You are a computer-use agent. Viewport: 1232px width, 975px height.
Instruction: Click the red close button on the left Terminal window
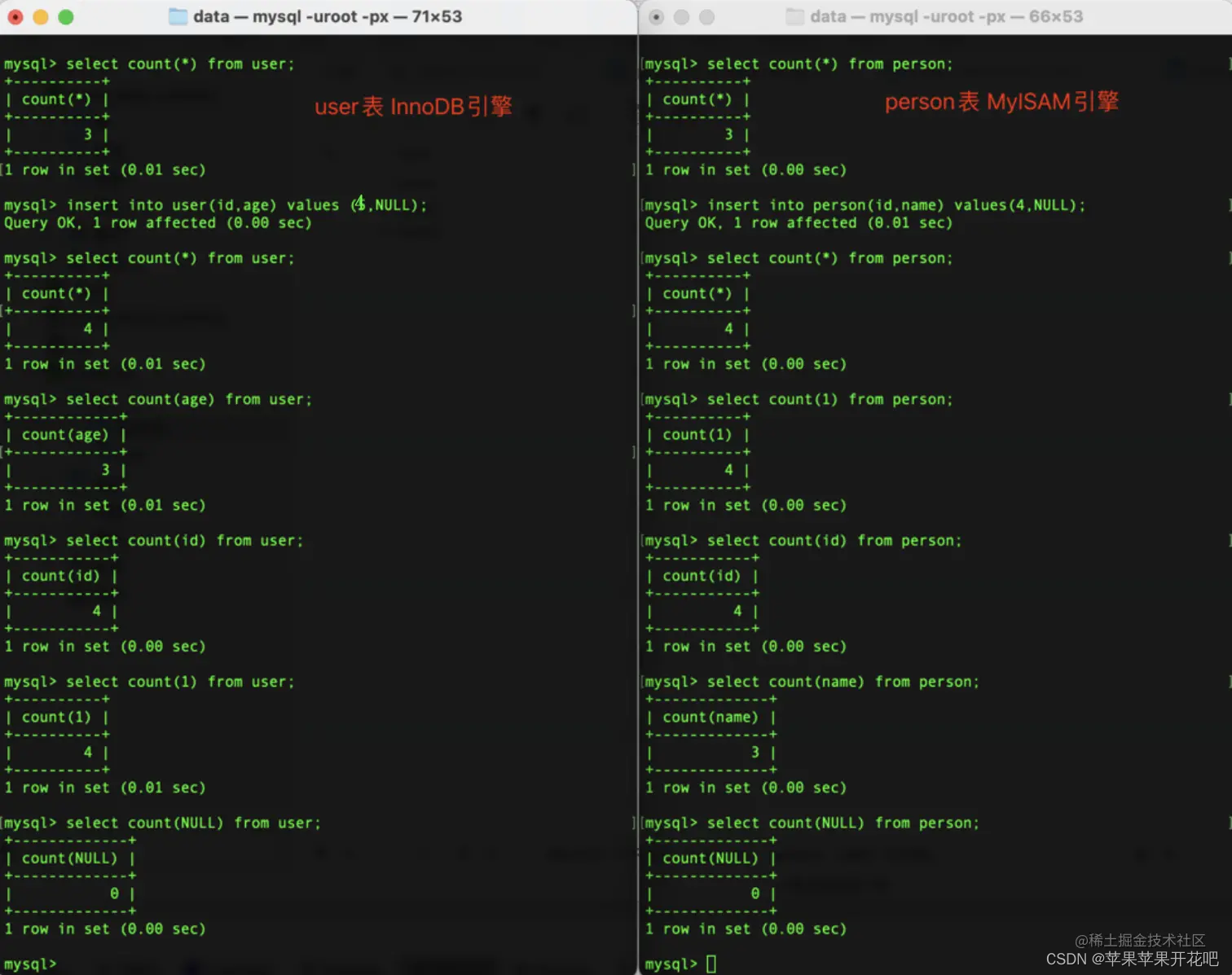coord(15,15)
